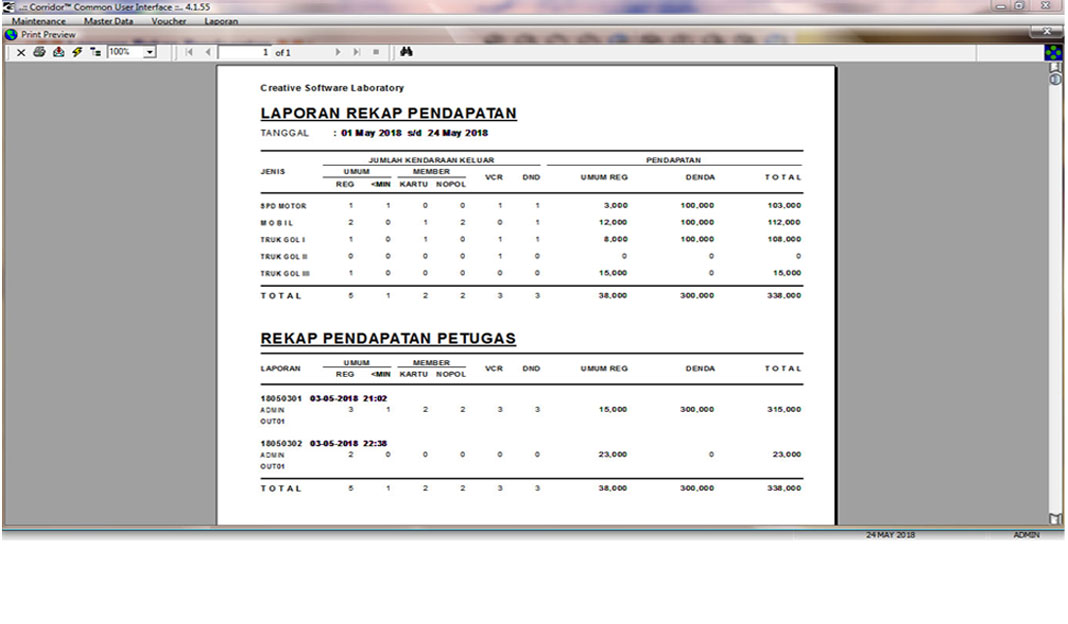Open the Master Data menu
The width and height of the screenshot is (1068, 624).
coord(108,21)
